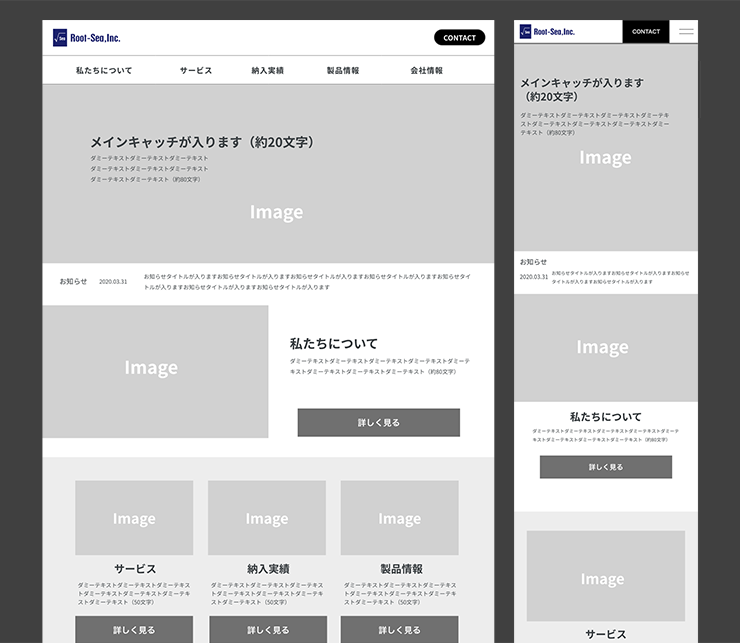Click the mobile news title text after 2020.03.31
740x643 pixels.
[620, 277]
